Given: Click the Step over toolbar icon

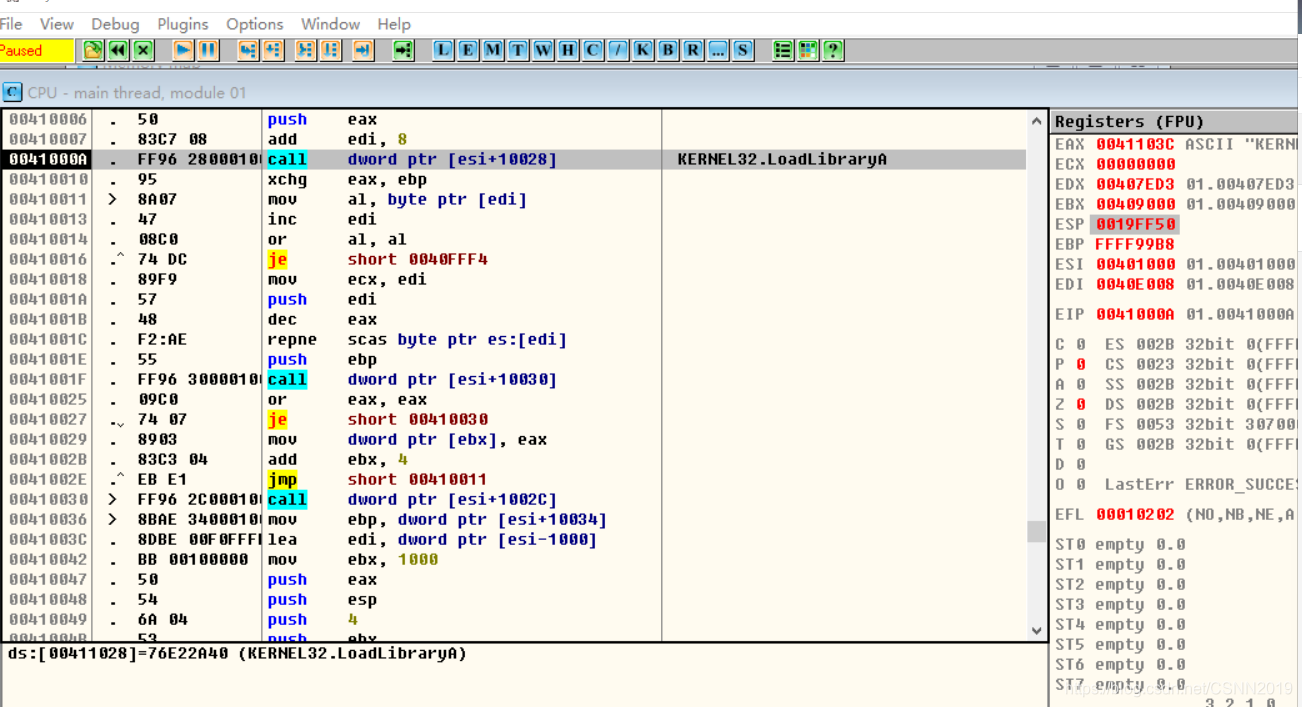Looking at the screenshot, I should point(273,50).
